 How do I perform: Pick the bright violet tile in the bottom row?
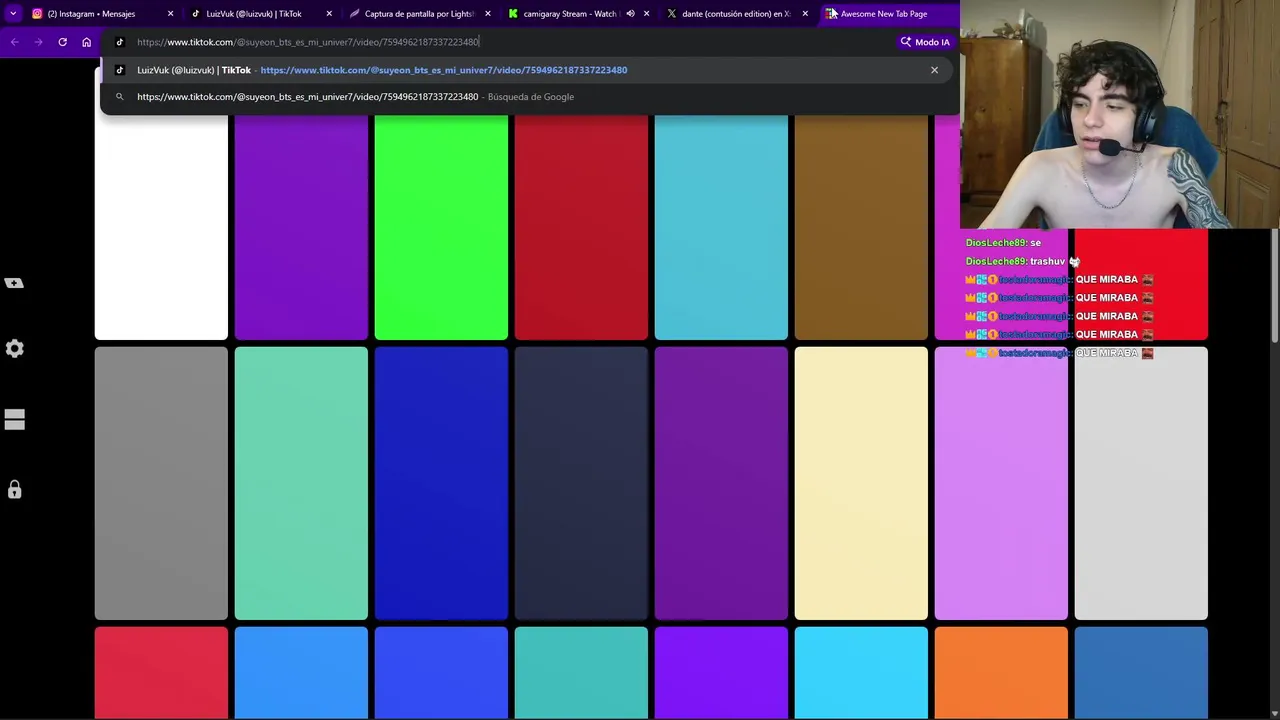721,673
